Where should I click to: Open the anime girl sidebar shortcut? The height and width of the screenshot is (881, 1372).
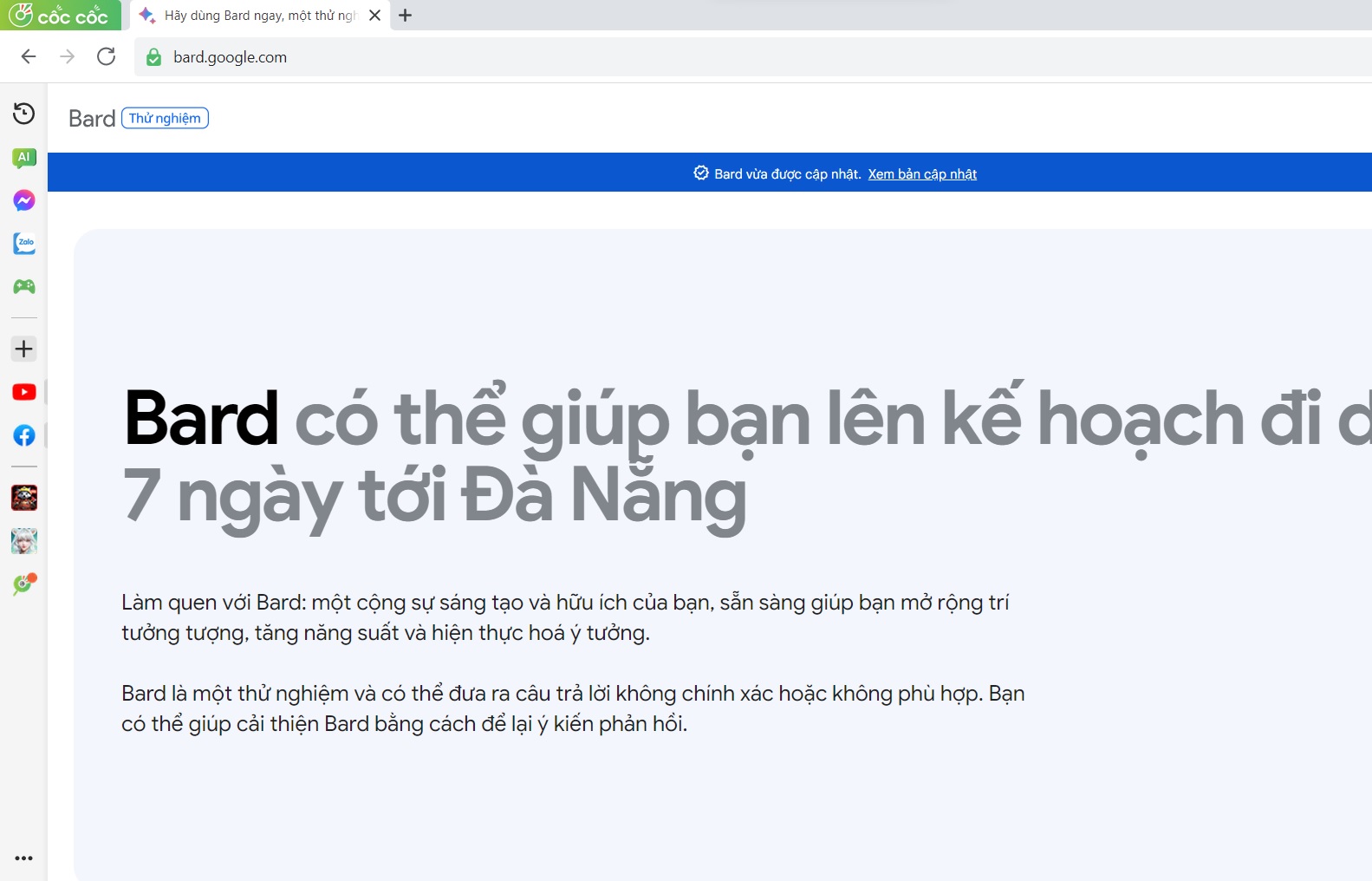(x=24, y=541)
